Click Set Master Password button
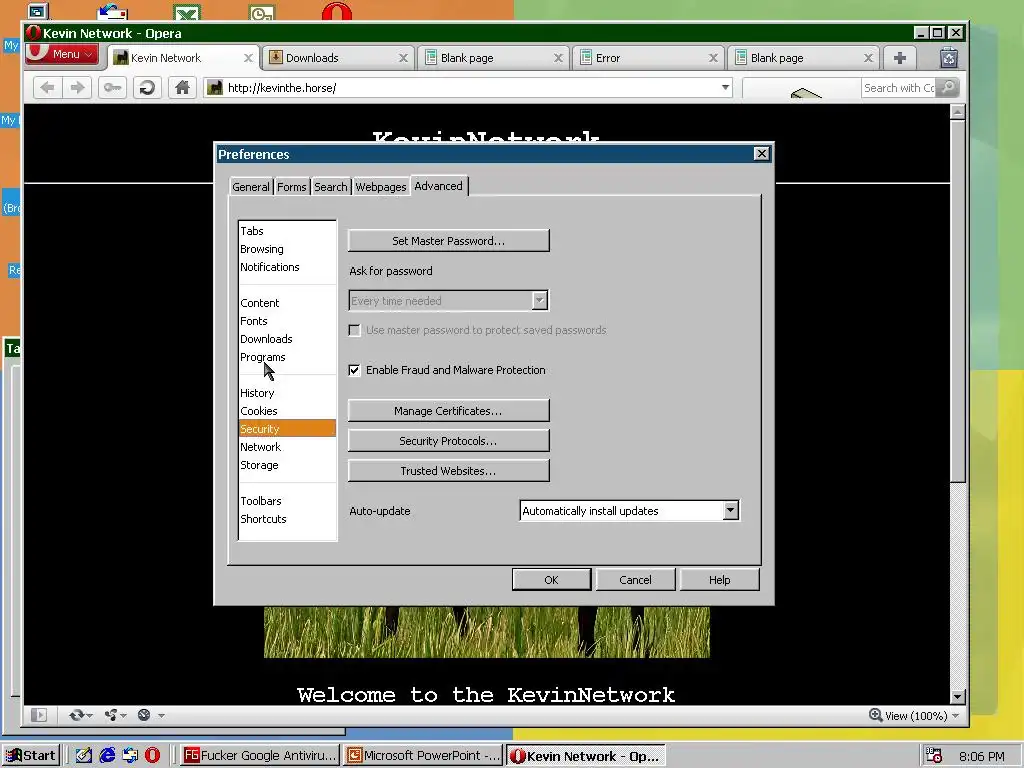Viewport: 1024px width, 768px height. (x=449, y=240)
